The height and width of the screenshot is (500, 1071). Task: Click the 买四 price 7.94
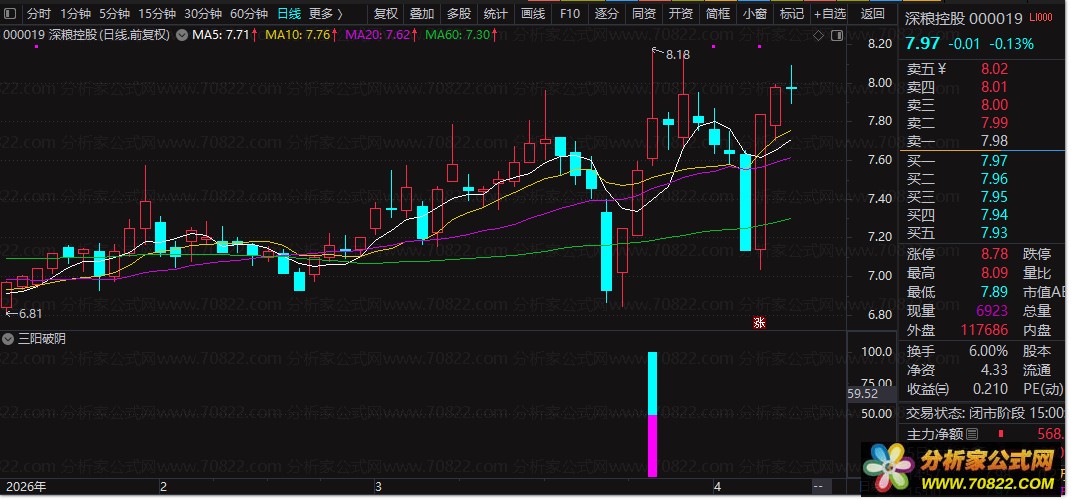tap(994, 215)
